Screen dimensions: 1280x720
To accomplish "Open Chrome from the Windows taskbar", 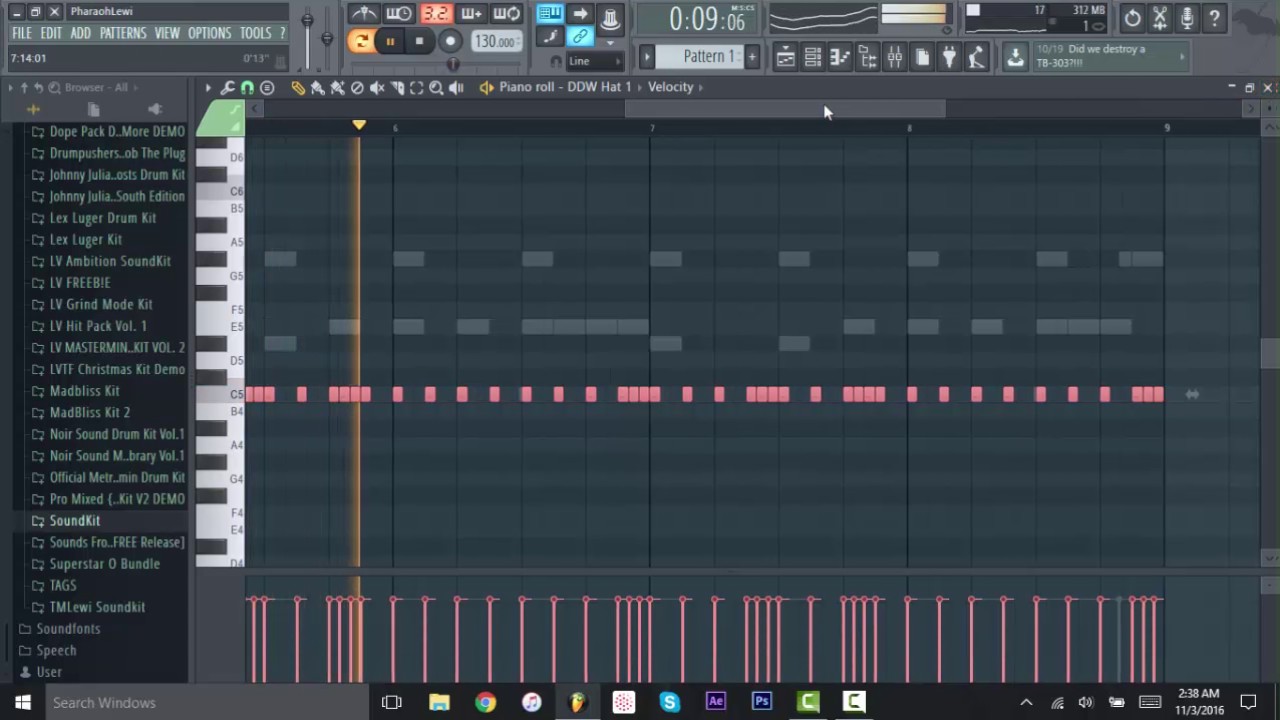I will [x=485, y=702].
